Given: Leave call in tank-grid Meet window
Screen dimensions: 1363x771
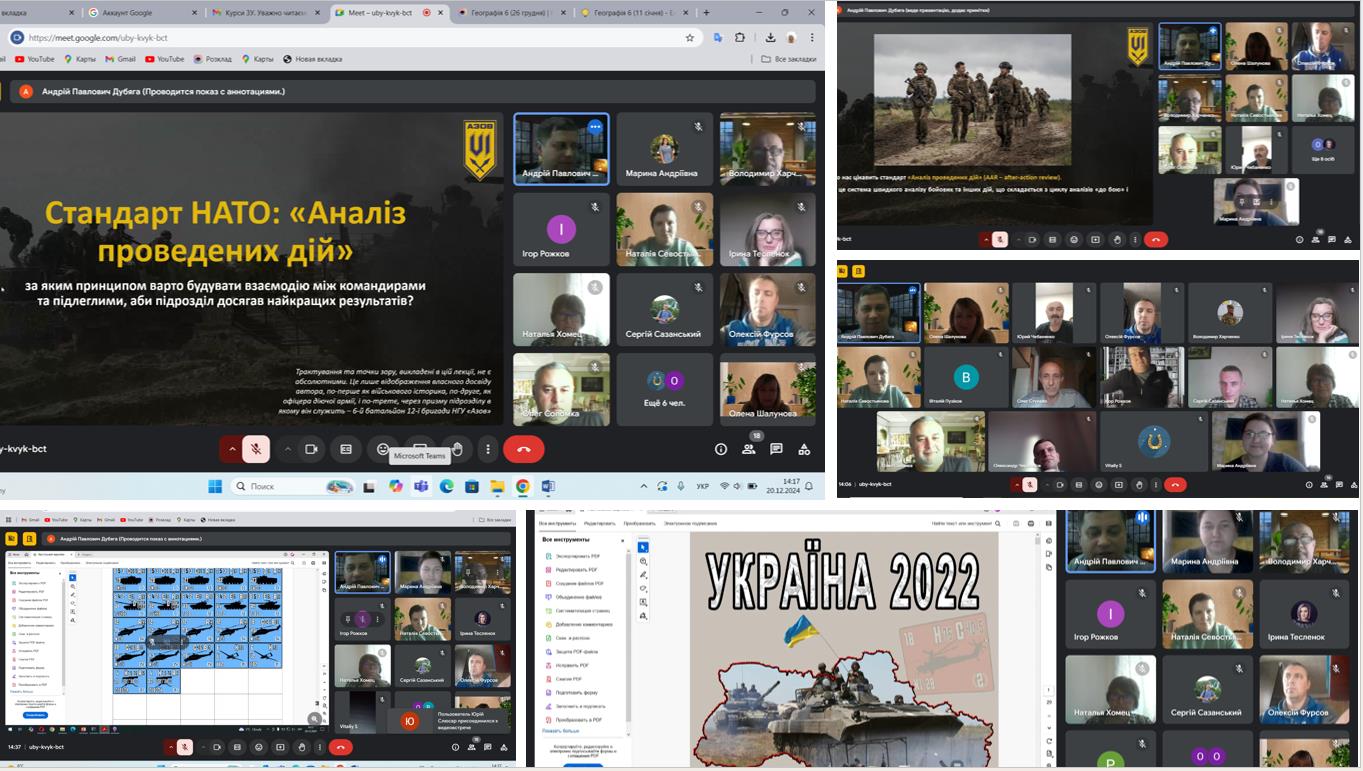Looking at the screenshot, I should (x=341, y=747).
